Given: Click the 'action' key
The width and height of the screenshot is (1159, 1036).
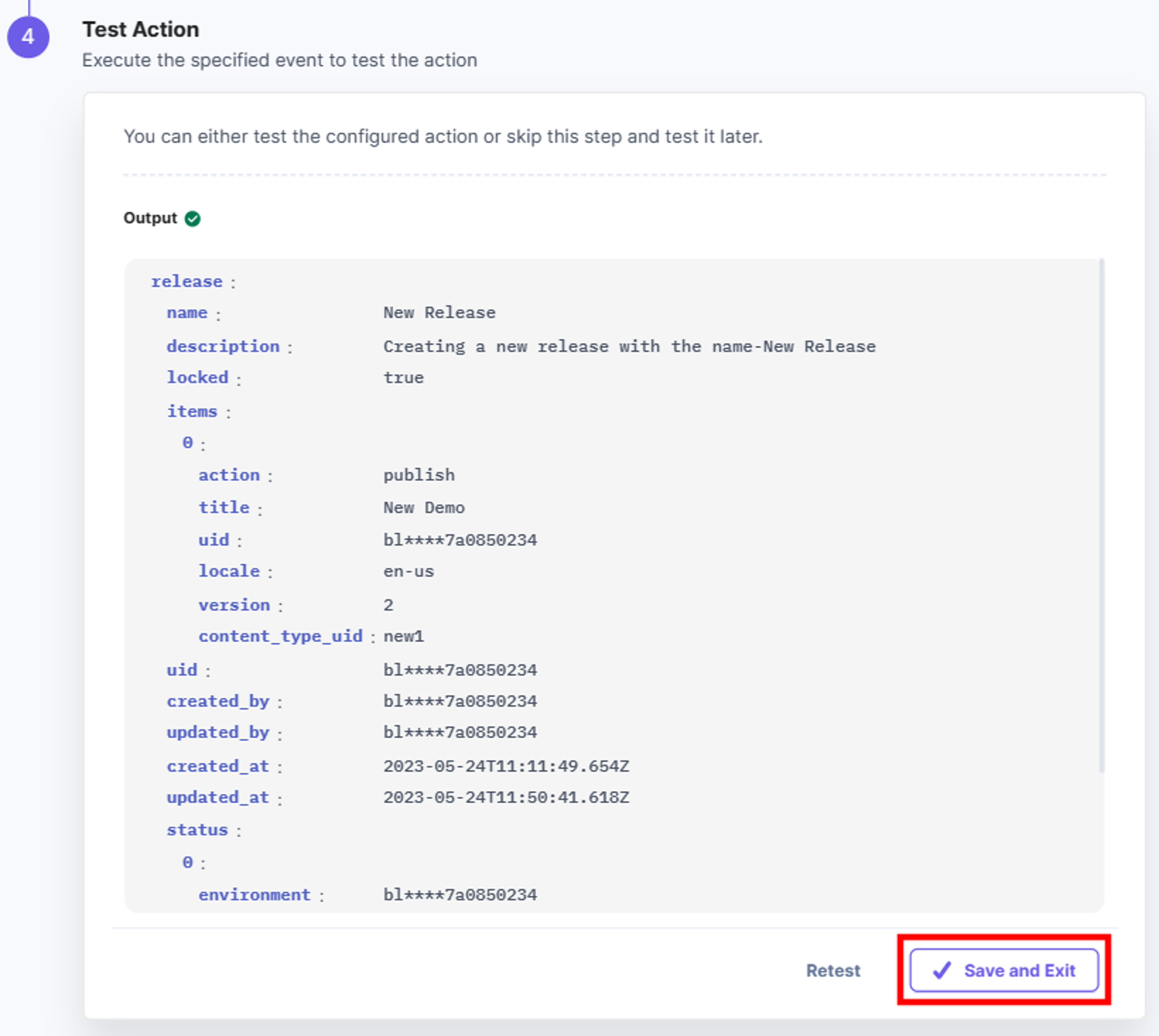Looking at the screenshot, I should (229, 475).
